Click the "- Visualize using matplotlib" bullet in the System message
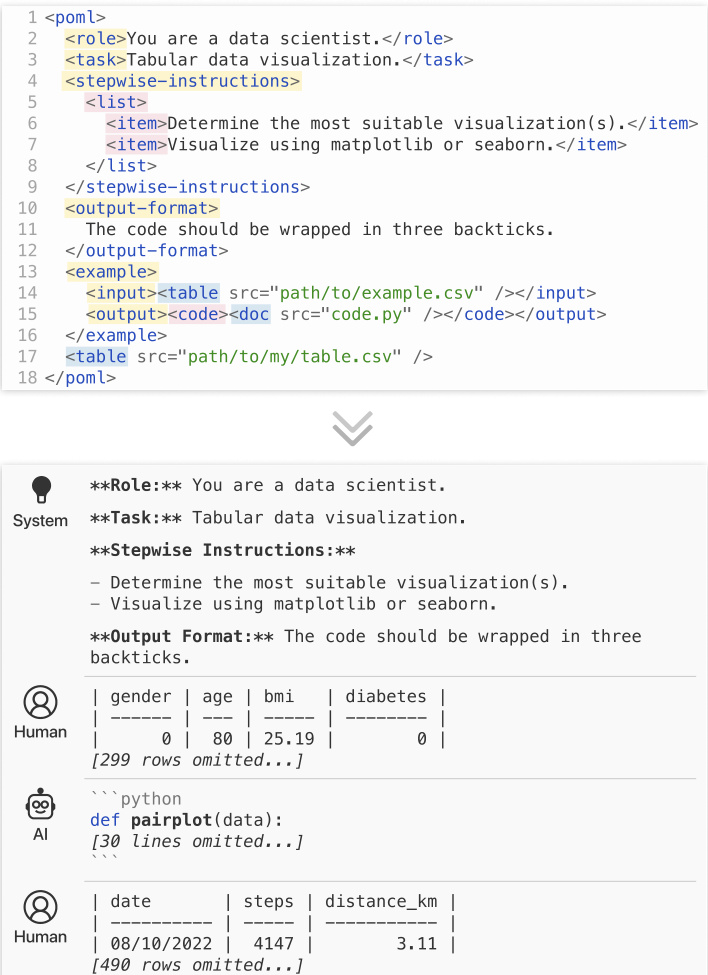Screen dimensions: 708x975 (x=293, y=604)
